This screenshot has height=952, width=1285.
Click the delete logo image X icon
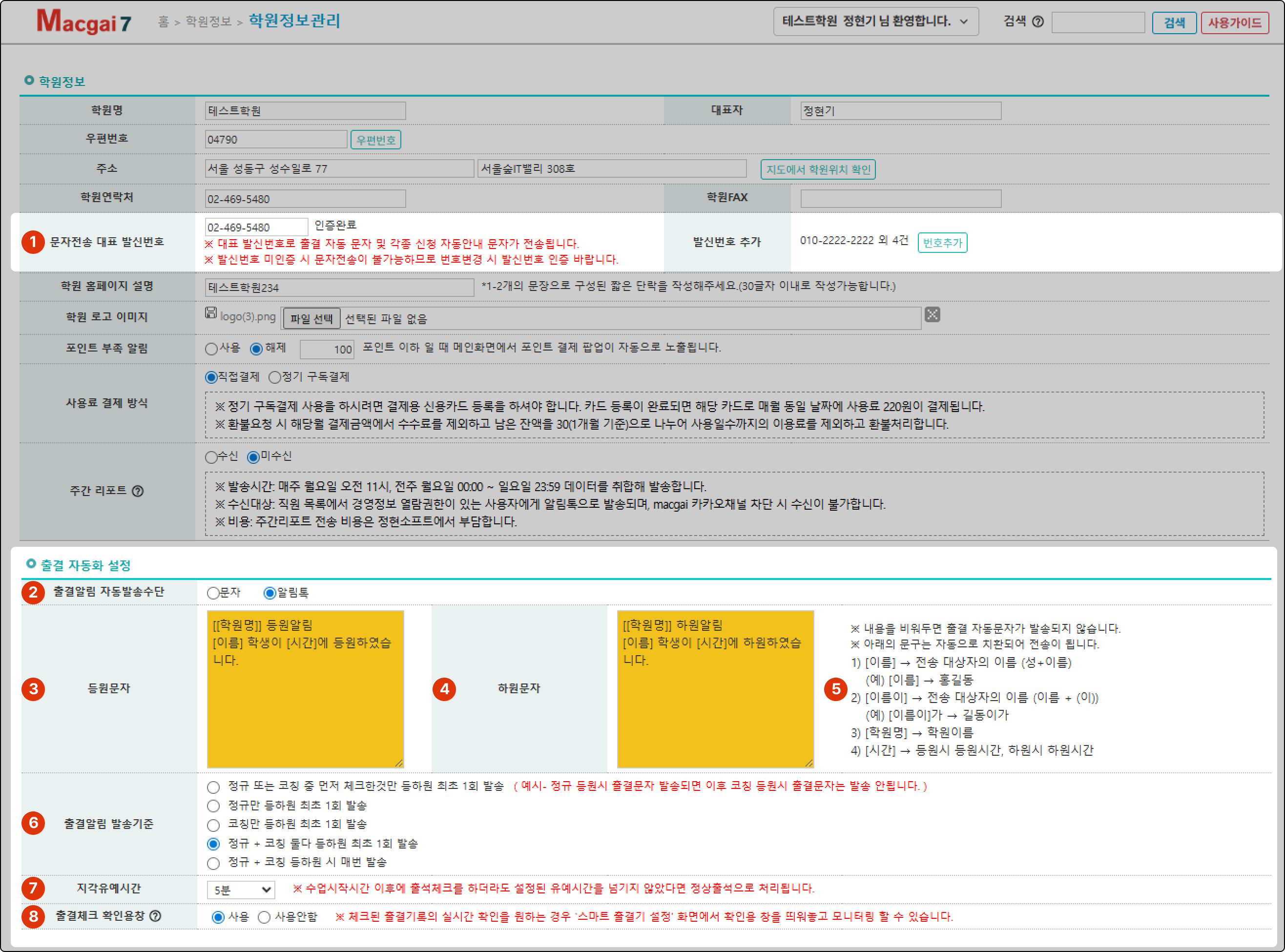click(933, 314)
